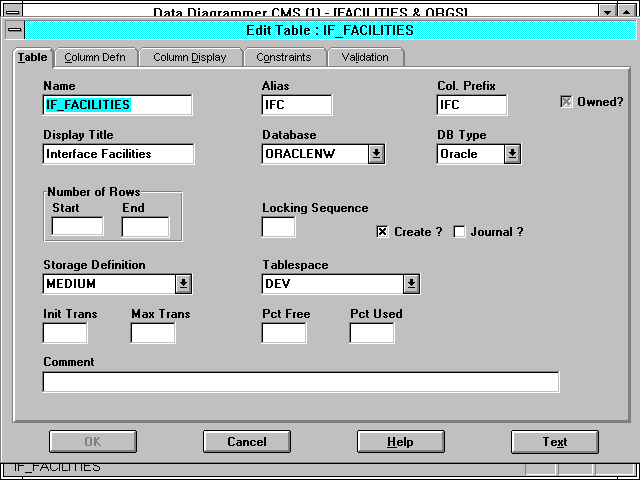This screenshot has width=640, height=480.
Task: Enable the Journal ? checkbox
Action: pyautogui.click(x=460, y=232)
